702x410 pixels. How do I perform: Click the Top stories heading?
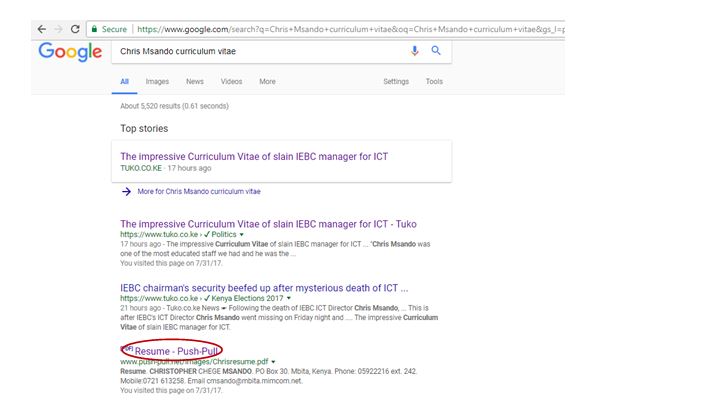pyautogui.click(x=144, y=128)
